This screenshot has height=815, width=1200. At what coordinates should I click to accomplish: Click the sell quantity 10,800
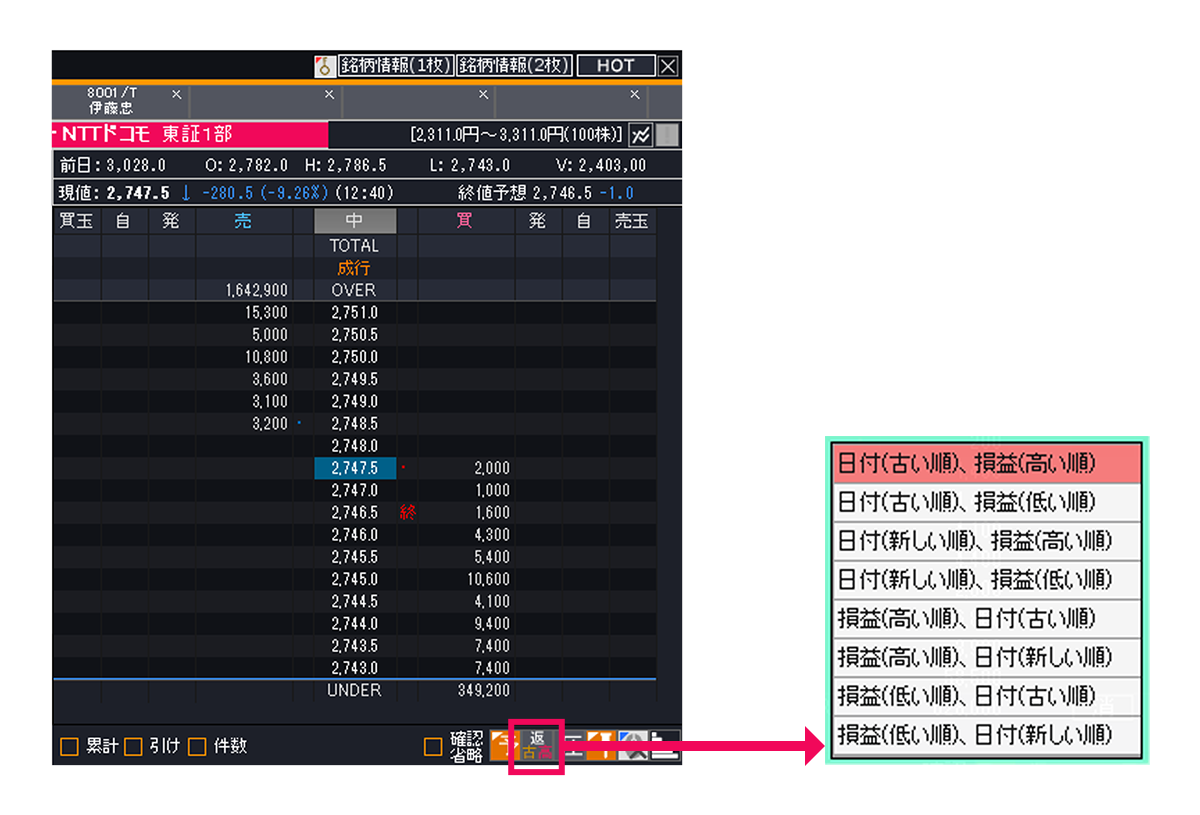(x=265, y=357)
